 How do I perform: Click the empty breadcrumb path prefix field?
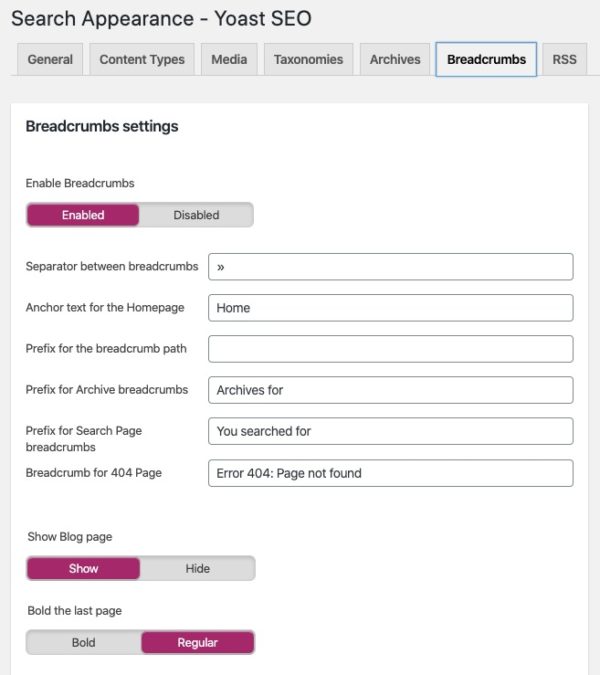click(x=391, y=349)
